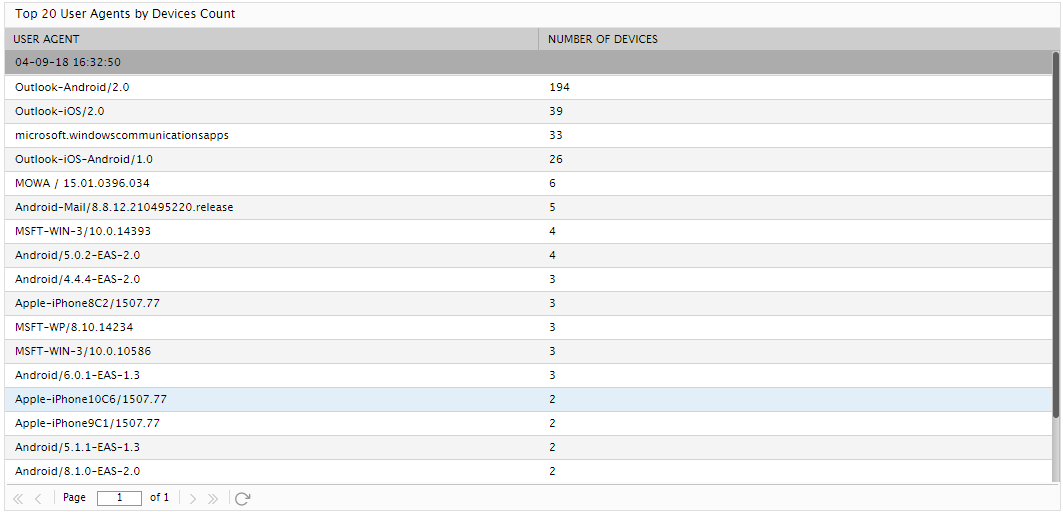Select the MSFT-WP/8.10.14234 row
Screen dimensions: 1063x512
tap(527, 327)
